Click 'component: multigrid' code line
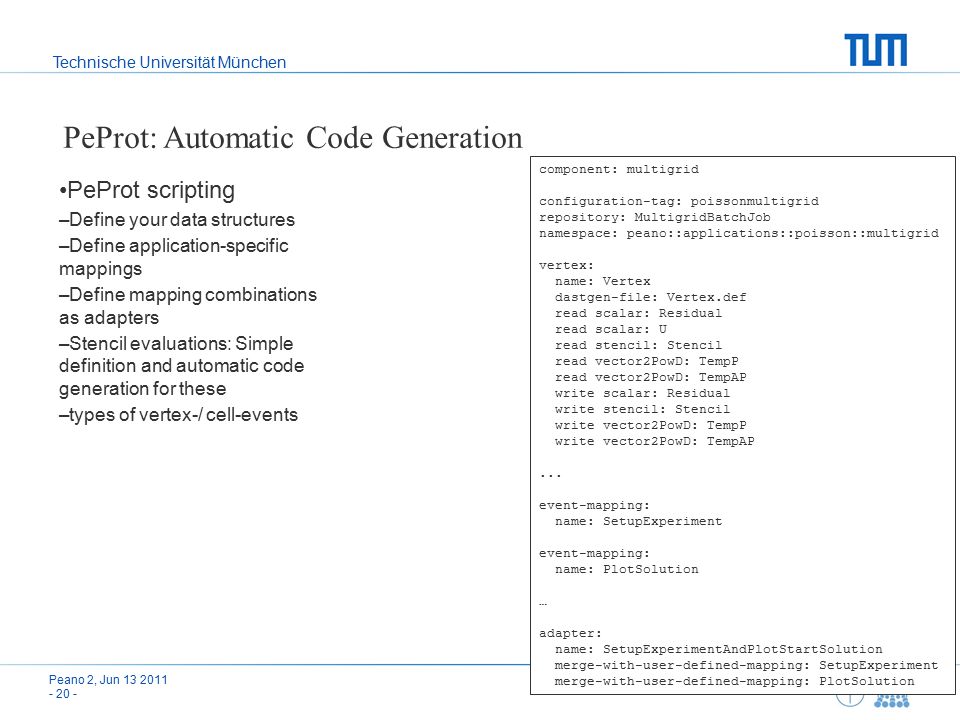The height and width of the screenshot is (720, 960). click(619, 169)
